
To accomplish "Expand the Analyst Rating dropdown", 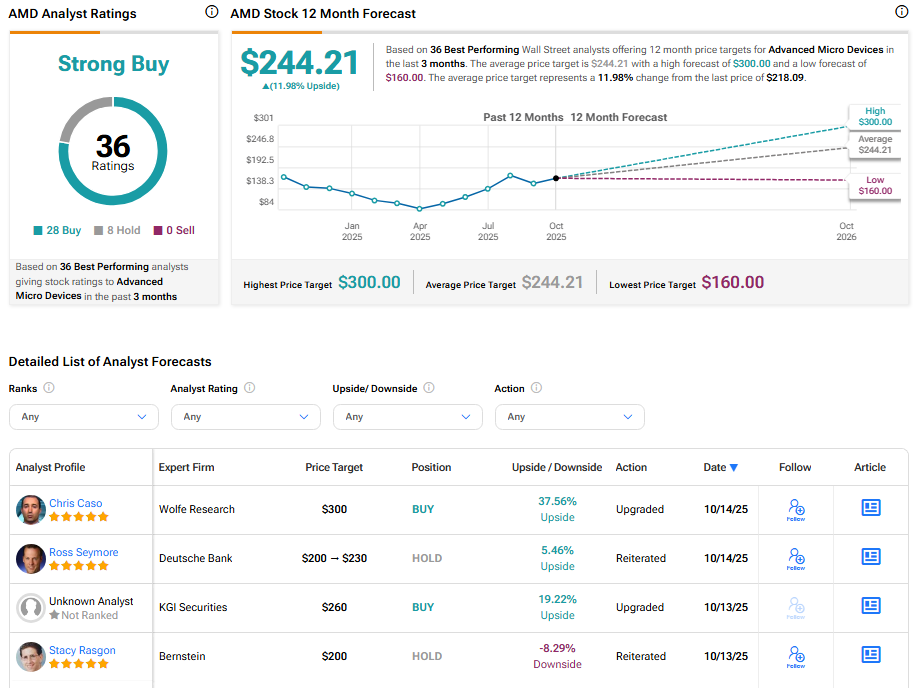I will click(245, 417).
